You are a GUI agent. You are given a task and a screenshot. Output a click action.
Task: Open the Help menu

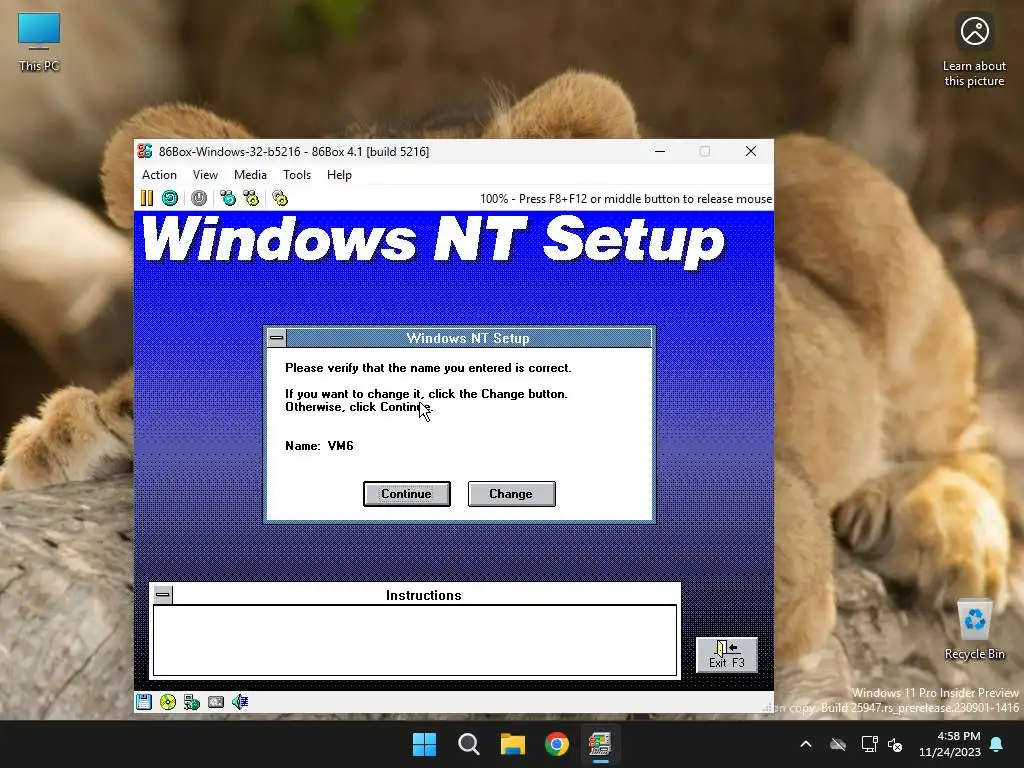click(x=339, y=175)
